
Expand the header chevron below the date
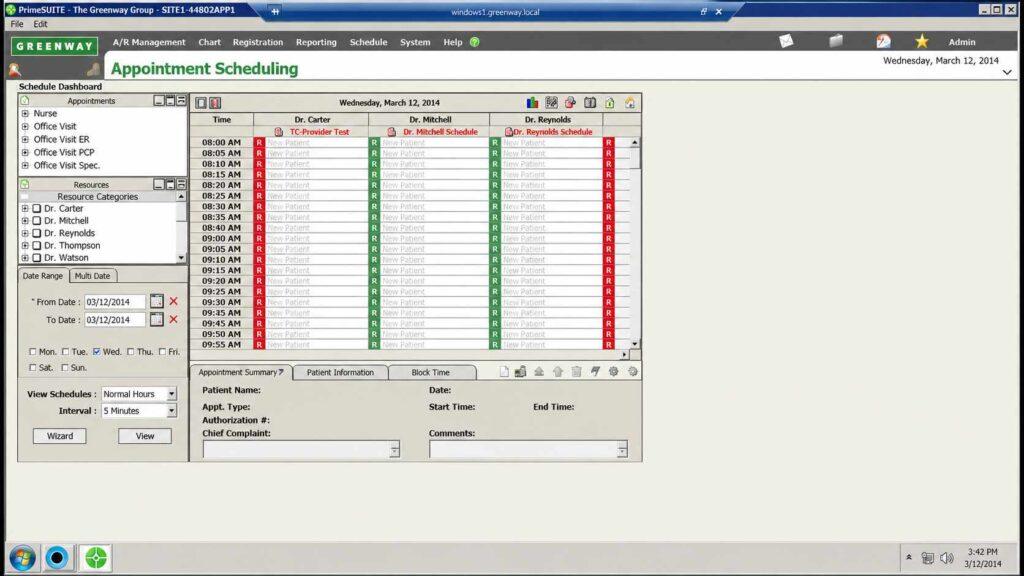1007,72
